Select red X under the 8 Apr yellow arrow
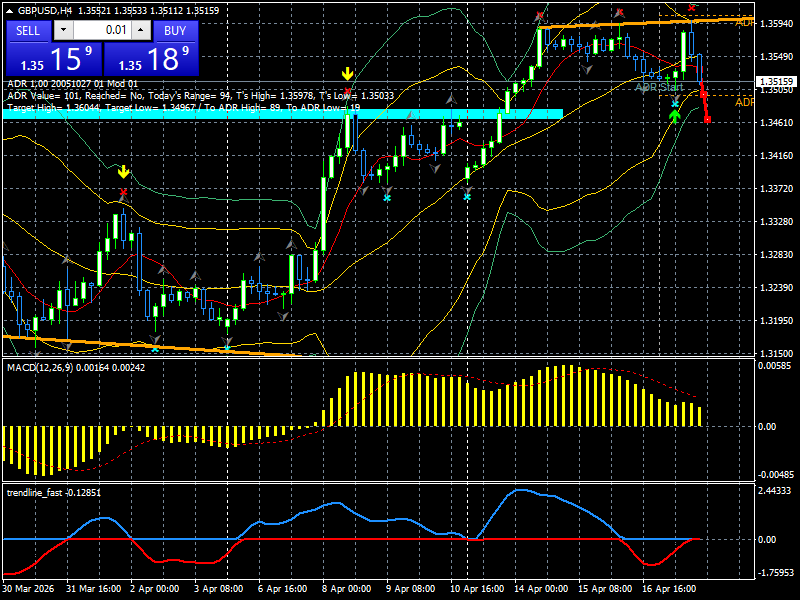The width and height of the screenshot is (800, 600). [x=347, y=92]
